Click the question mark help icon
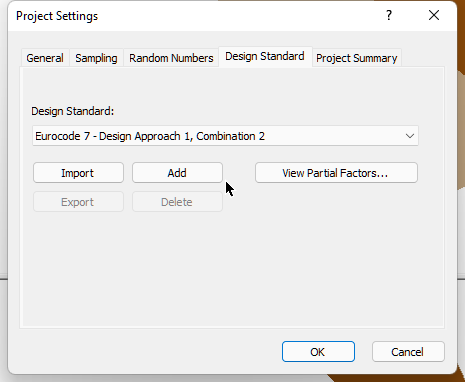The image size is (465, 382). click(389, 16)
